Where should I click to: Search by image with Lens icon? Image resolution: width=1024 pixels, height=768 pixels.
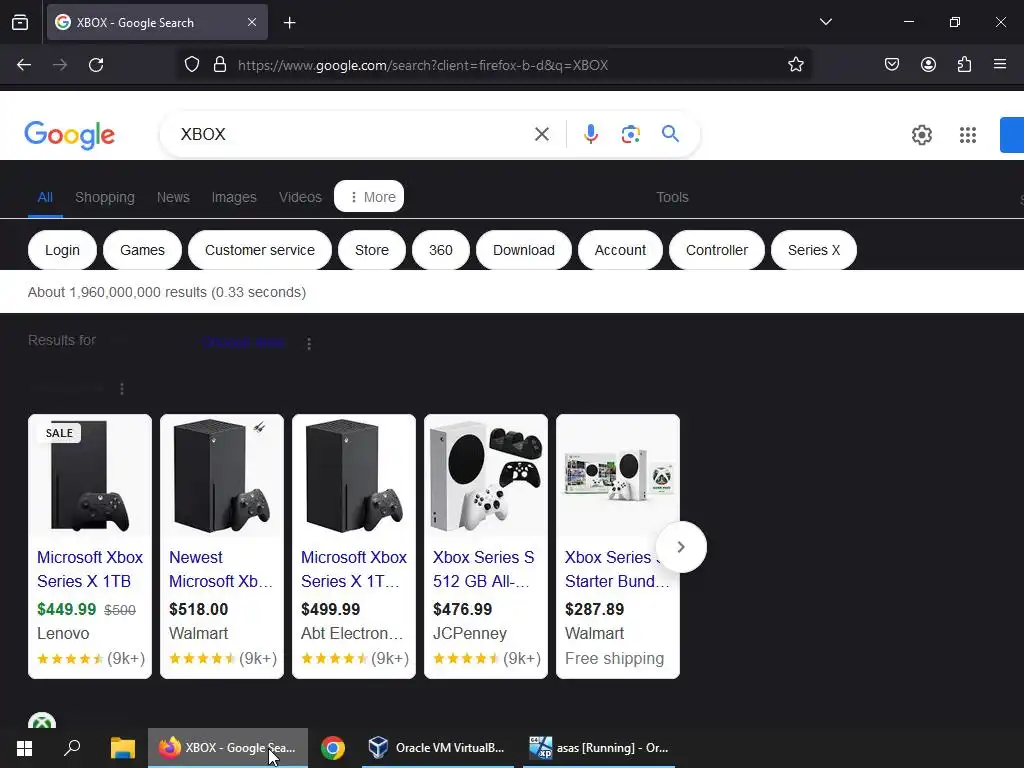[x=630, y=135]
